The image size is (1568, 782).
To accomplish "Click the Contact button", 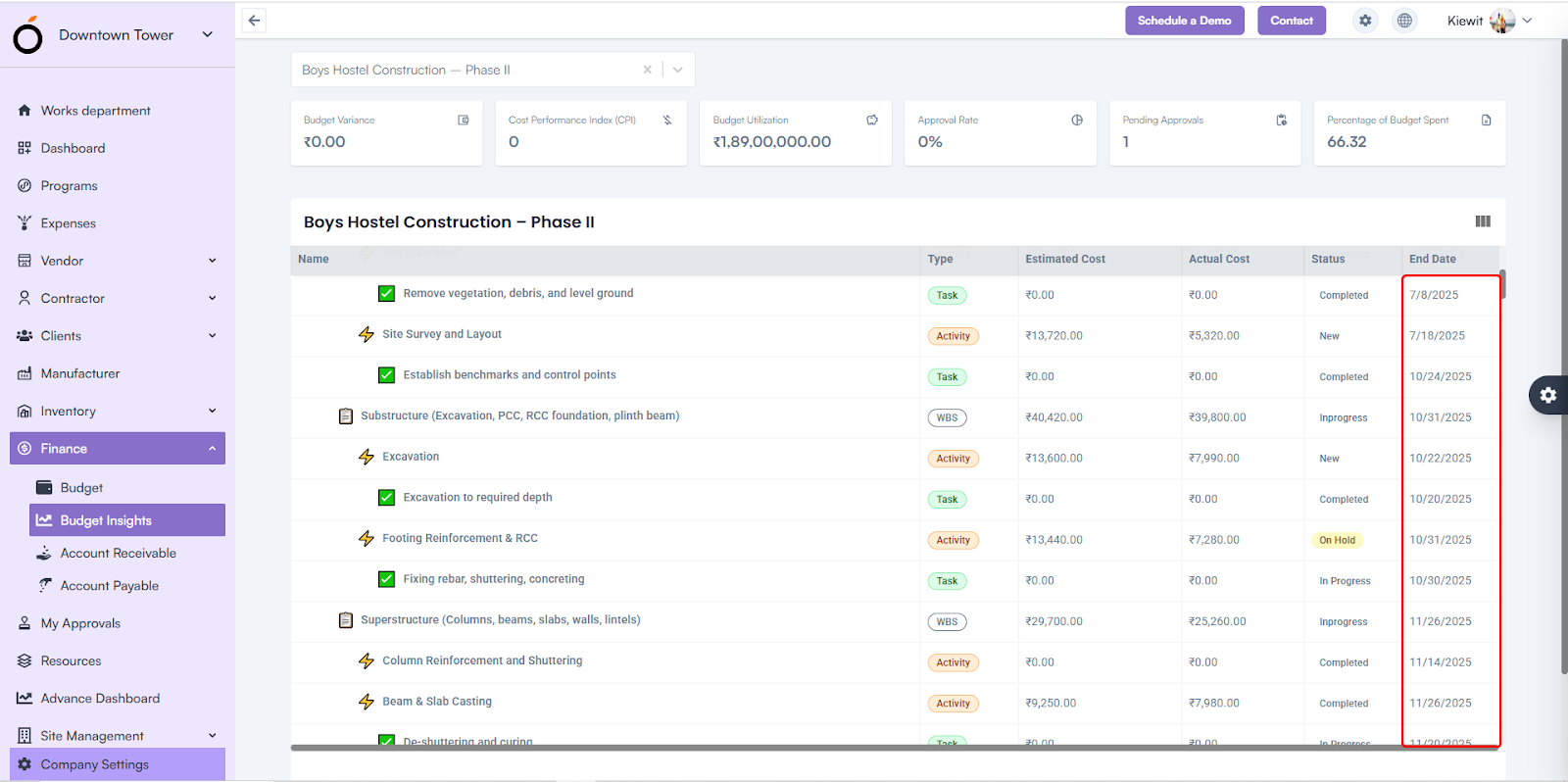I will coord(1292,21).
